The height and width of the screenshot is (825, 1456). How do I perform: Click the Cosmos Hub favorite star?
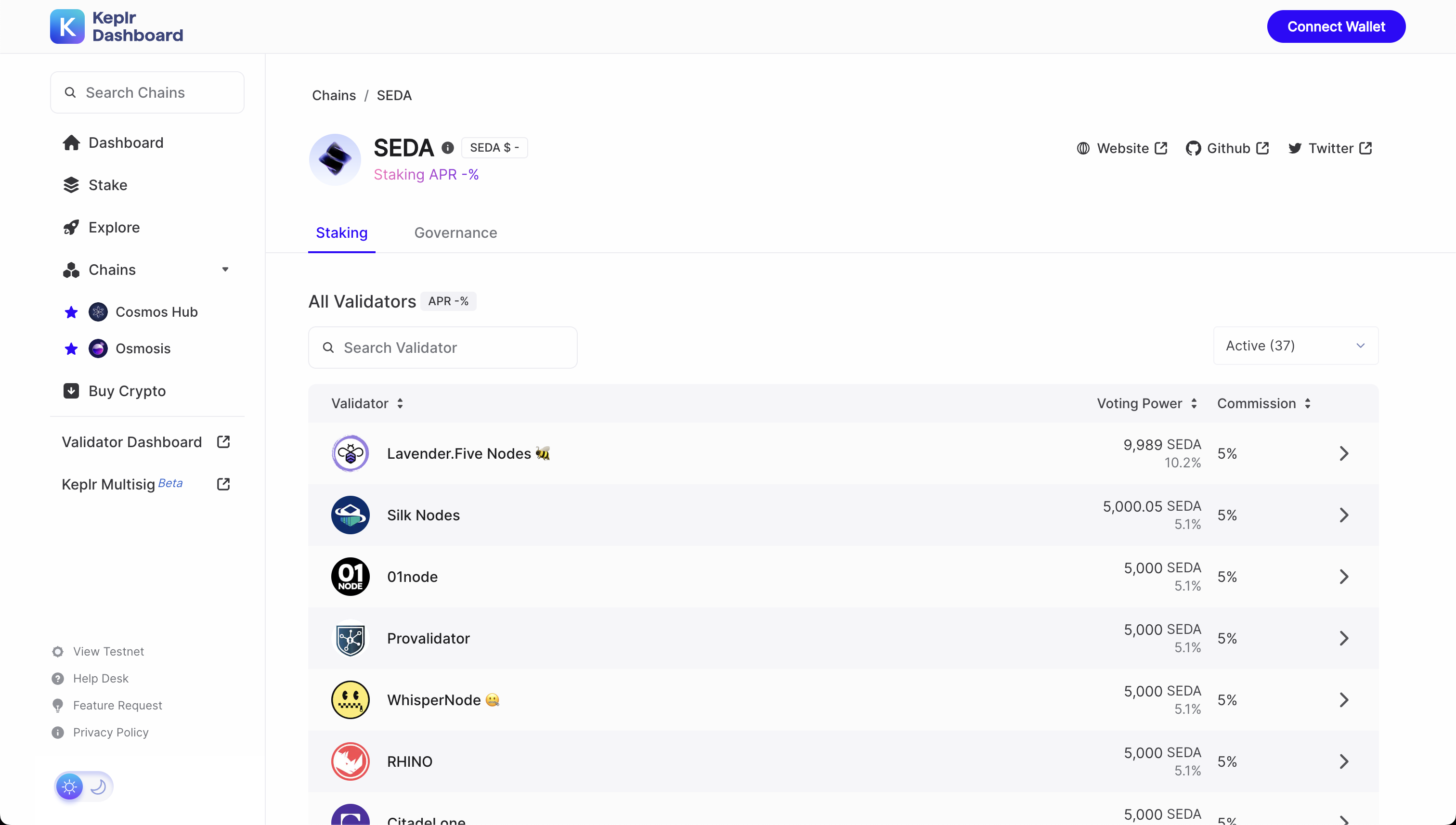pyautogui.click(x=71, y=312)
